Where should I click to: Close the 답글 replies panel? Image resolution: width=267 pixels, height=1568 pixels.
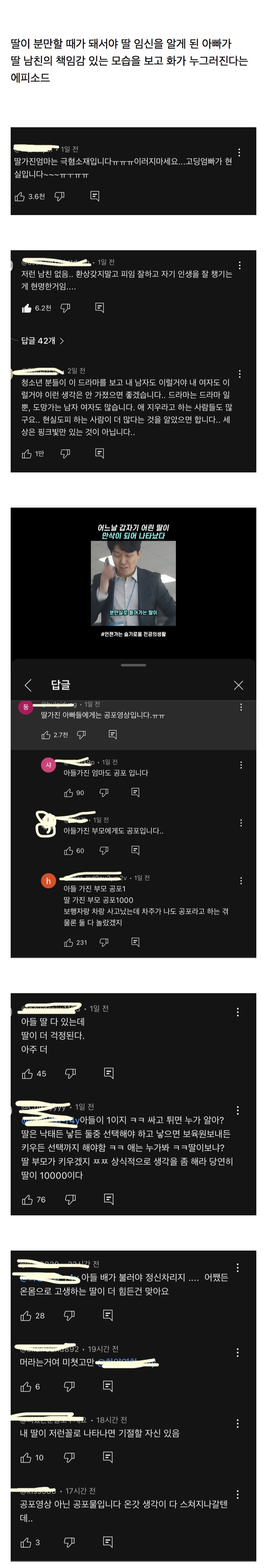point(239,685)
